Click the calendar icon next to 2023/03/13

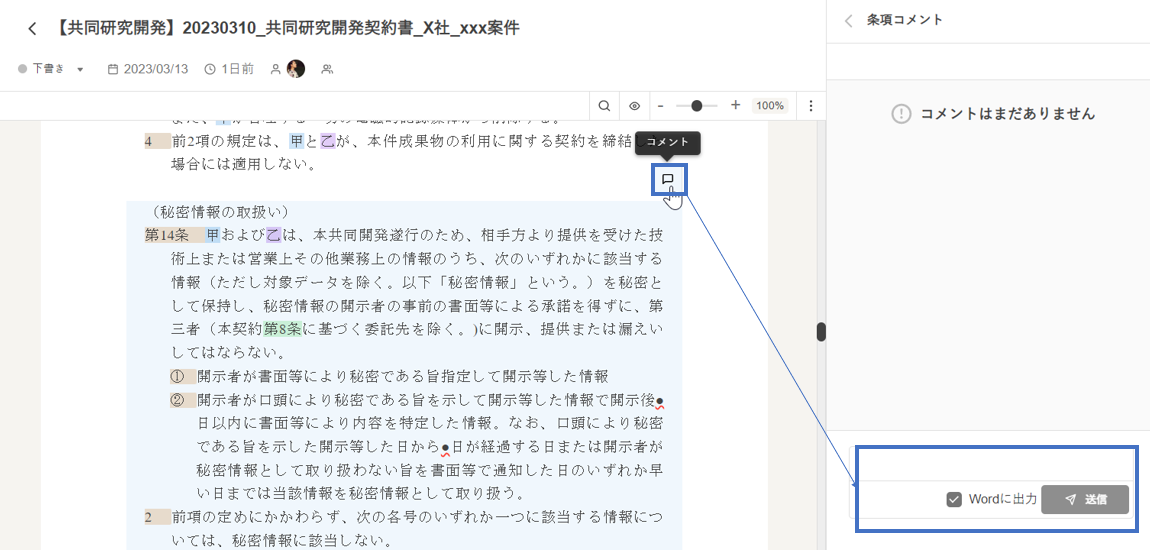point(113,69)
